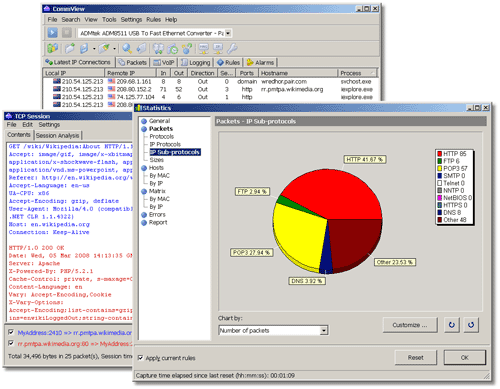Switch to the Alarms tab
The height and width of the screenshot is (389, 500).
(x=260, y=62)
